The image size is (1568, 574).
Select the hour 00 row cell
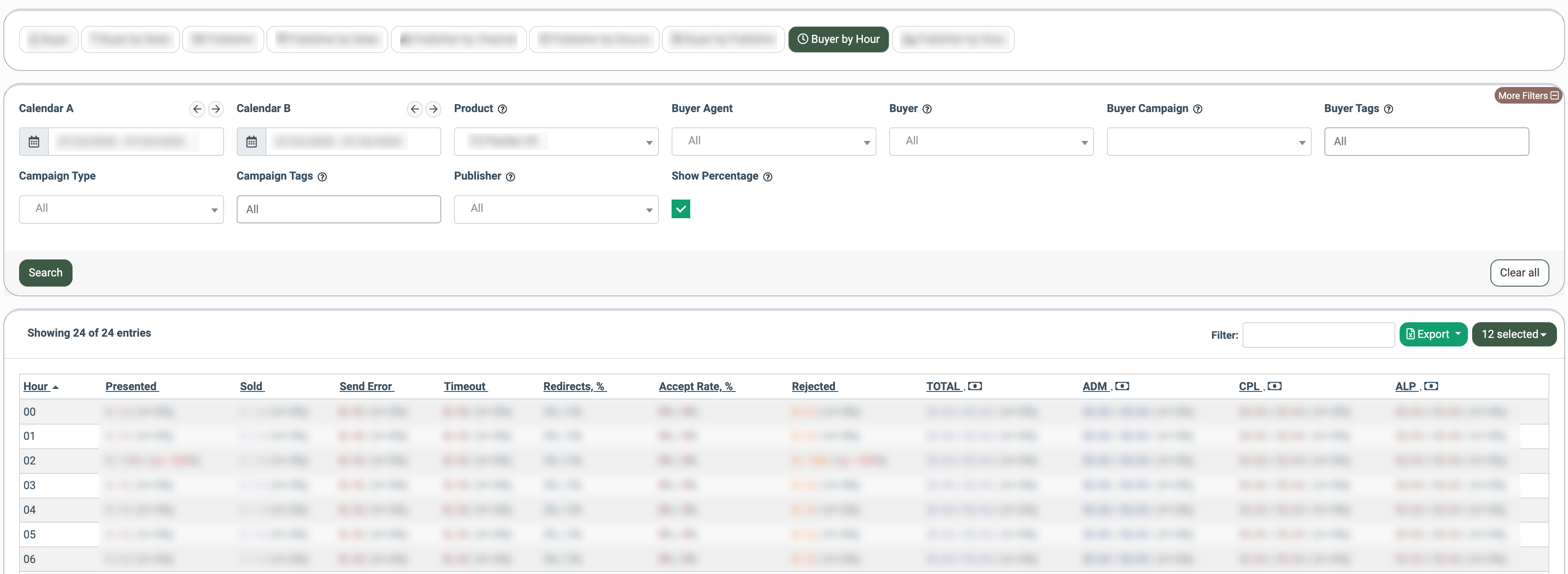point(59,412)
